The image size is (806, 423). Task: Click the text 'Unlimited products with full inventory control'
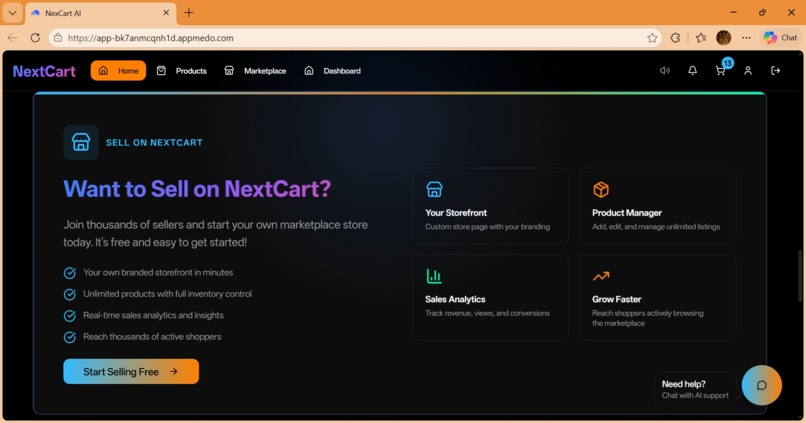pyautogui.click(x=168, y=294)
